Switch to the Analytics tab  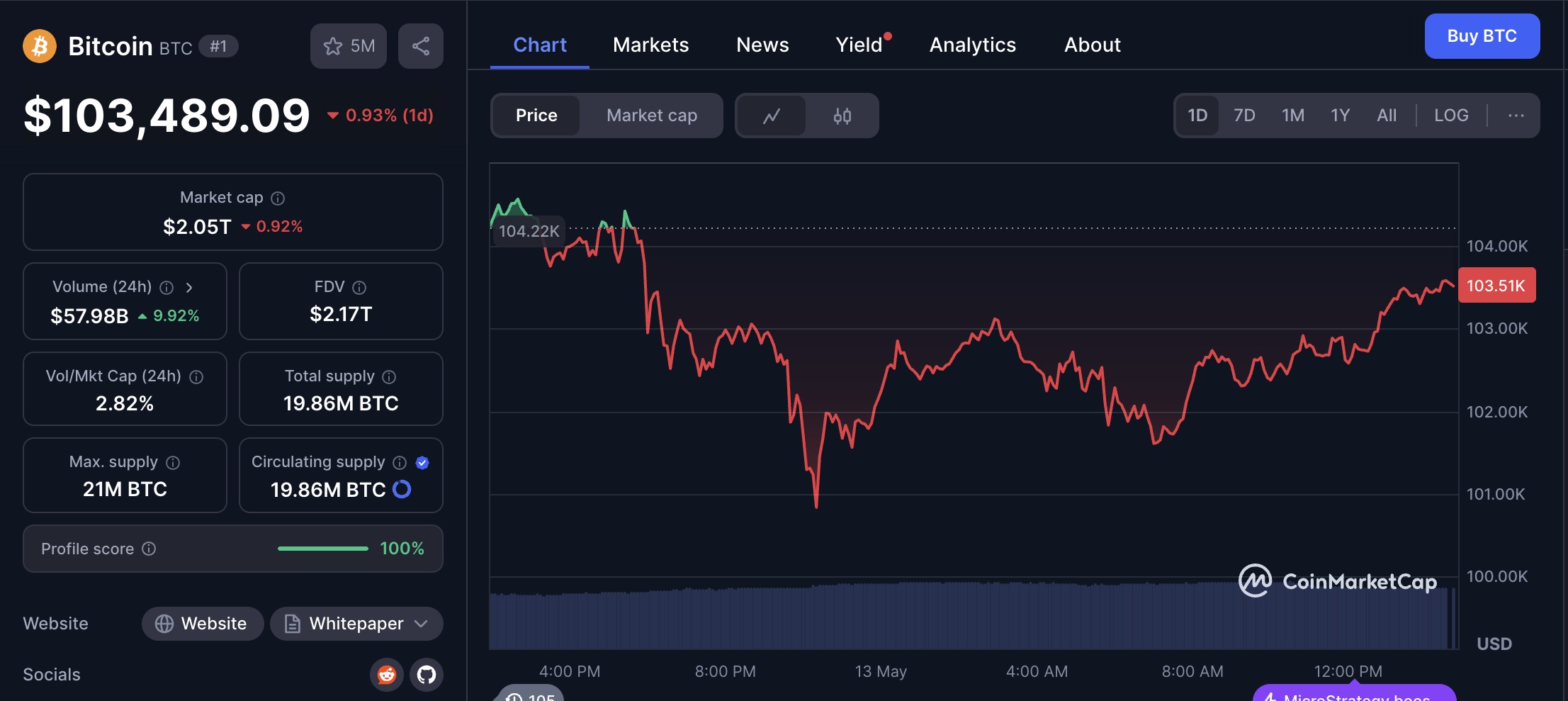coord(973,45)
